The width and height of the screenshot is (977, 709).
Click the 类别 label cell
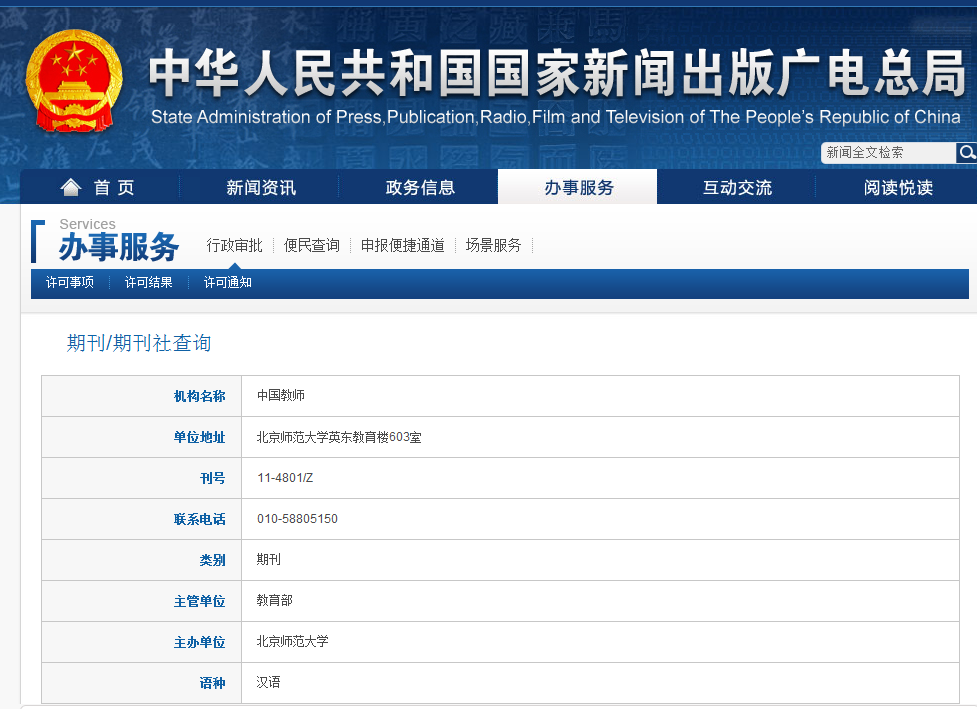[141, 561]
